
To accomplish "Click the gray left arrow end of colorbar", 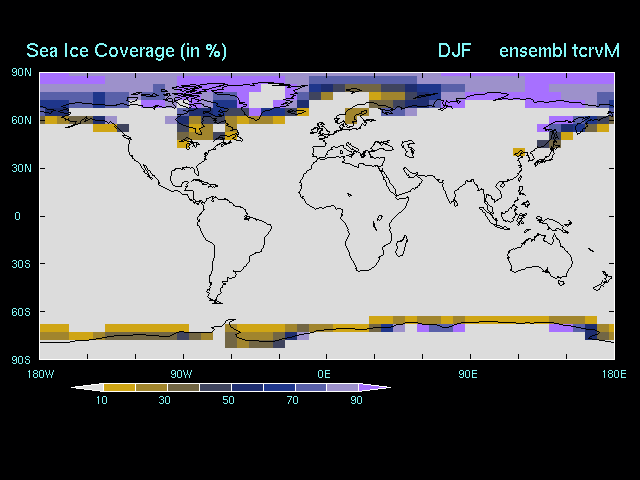I will 87,387.
